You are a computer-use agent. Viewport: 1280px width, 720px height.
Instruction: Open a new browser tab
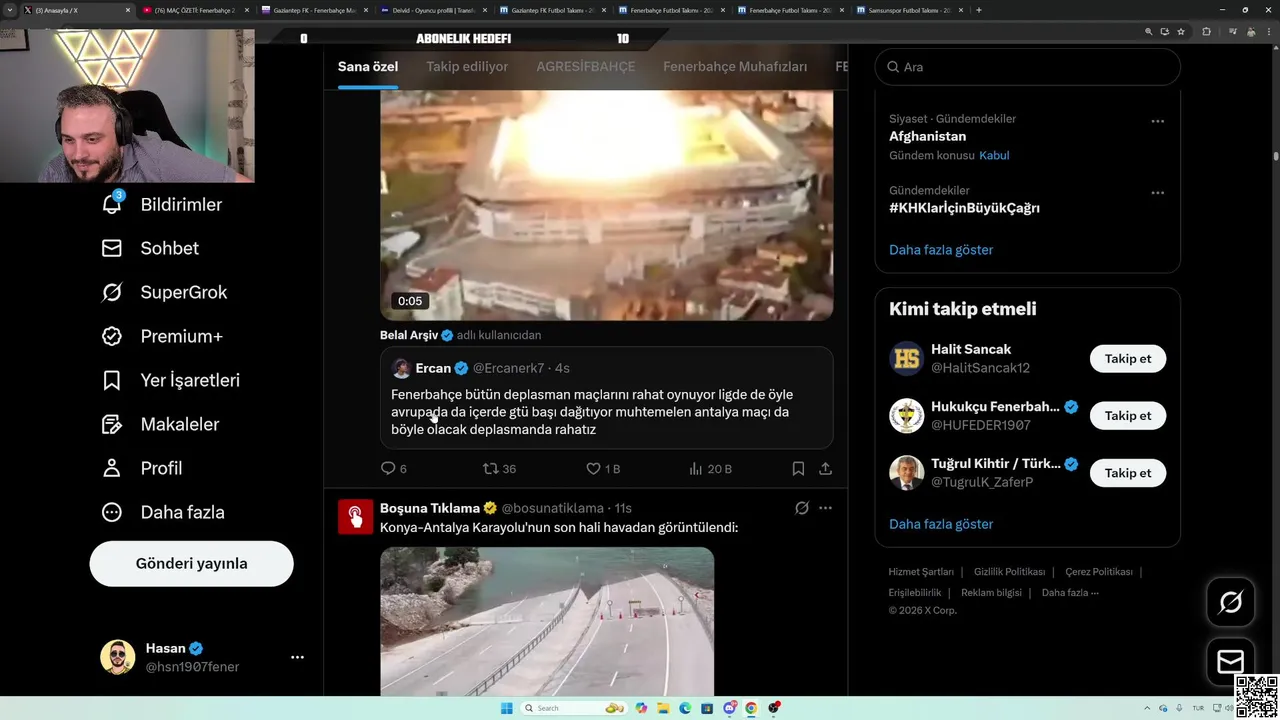tap(978, 10)
